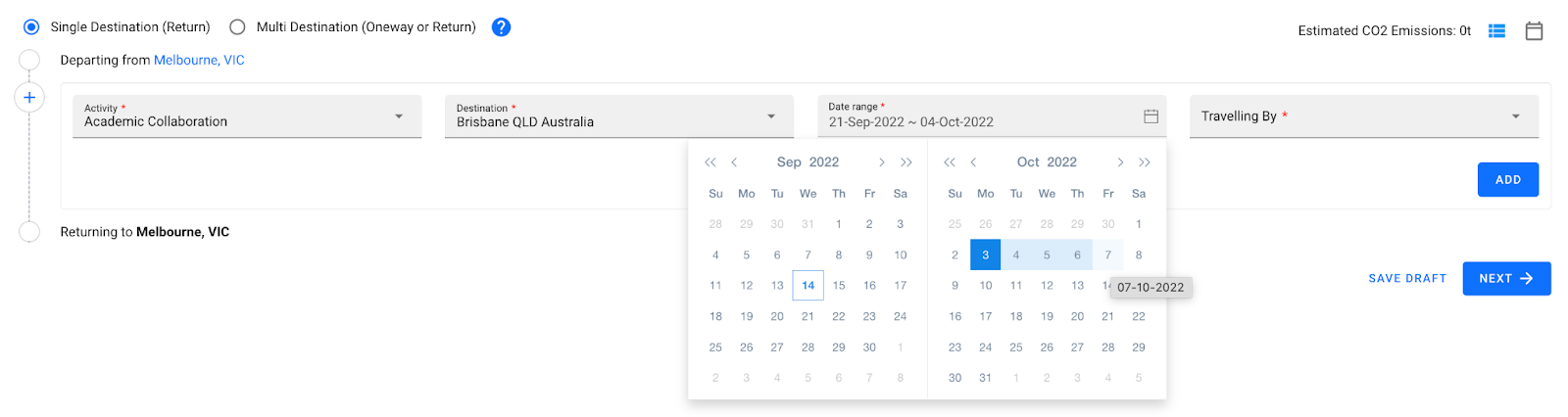Screen dimensions: 1568x417
Task: Click the ADD button
Action: point(1508,180)
